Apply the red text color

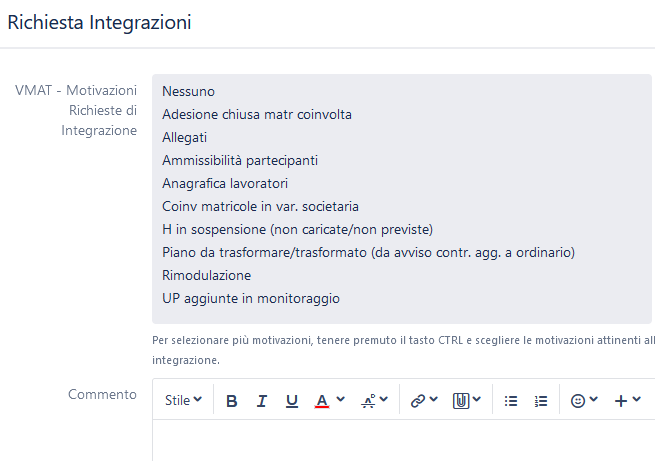(x=322, y=401)
